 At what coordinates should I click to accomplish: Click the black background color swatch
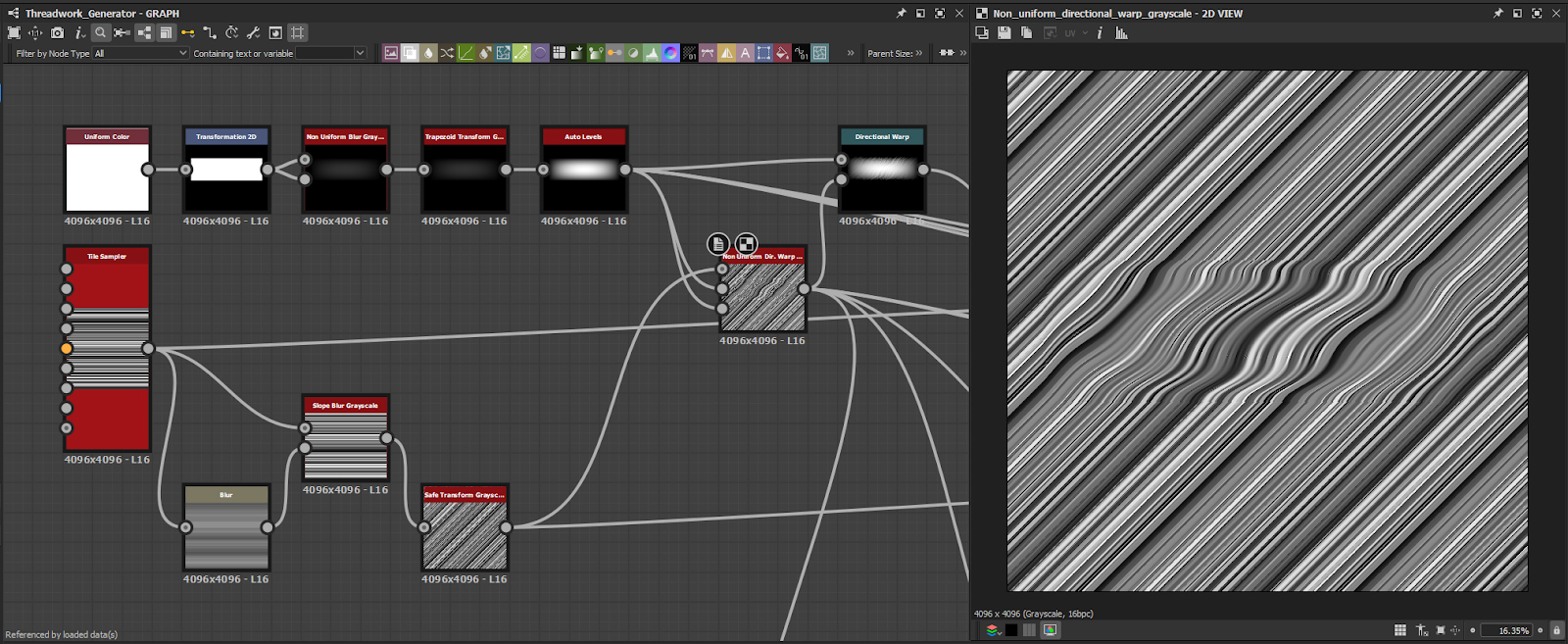click(x=1011, y=630)
